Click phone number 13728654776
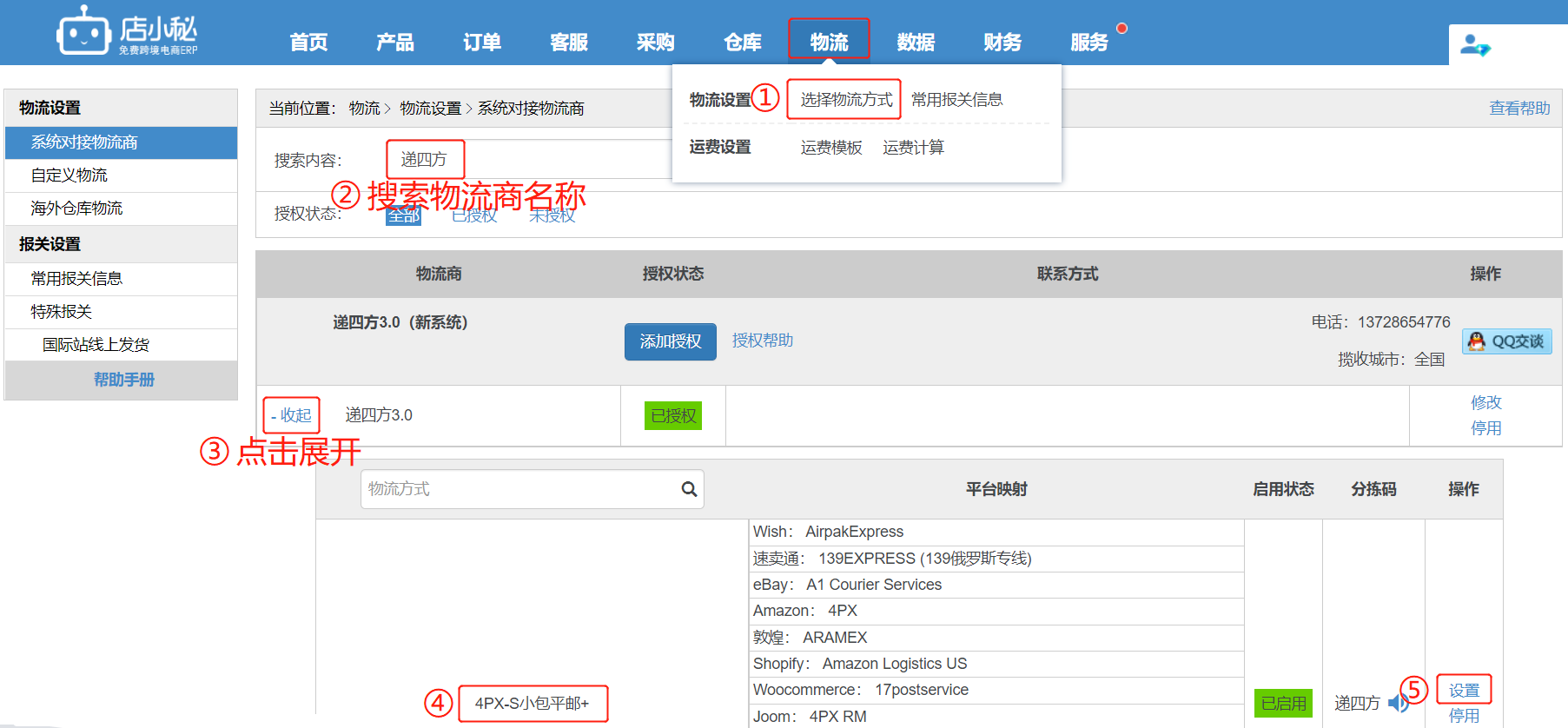 coord(1404,322)
